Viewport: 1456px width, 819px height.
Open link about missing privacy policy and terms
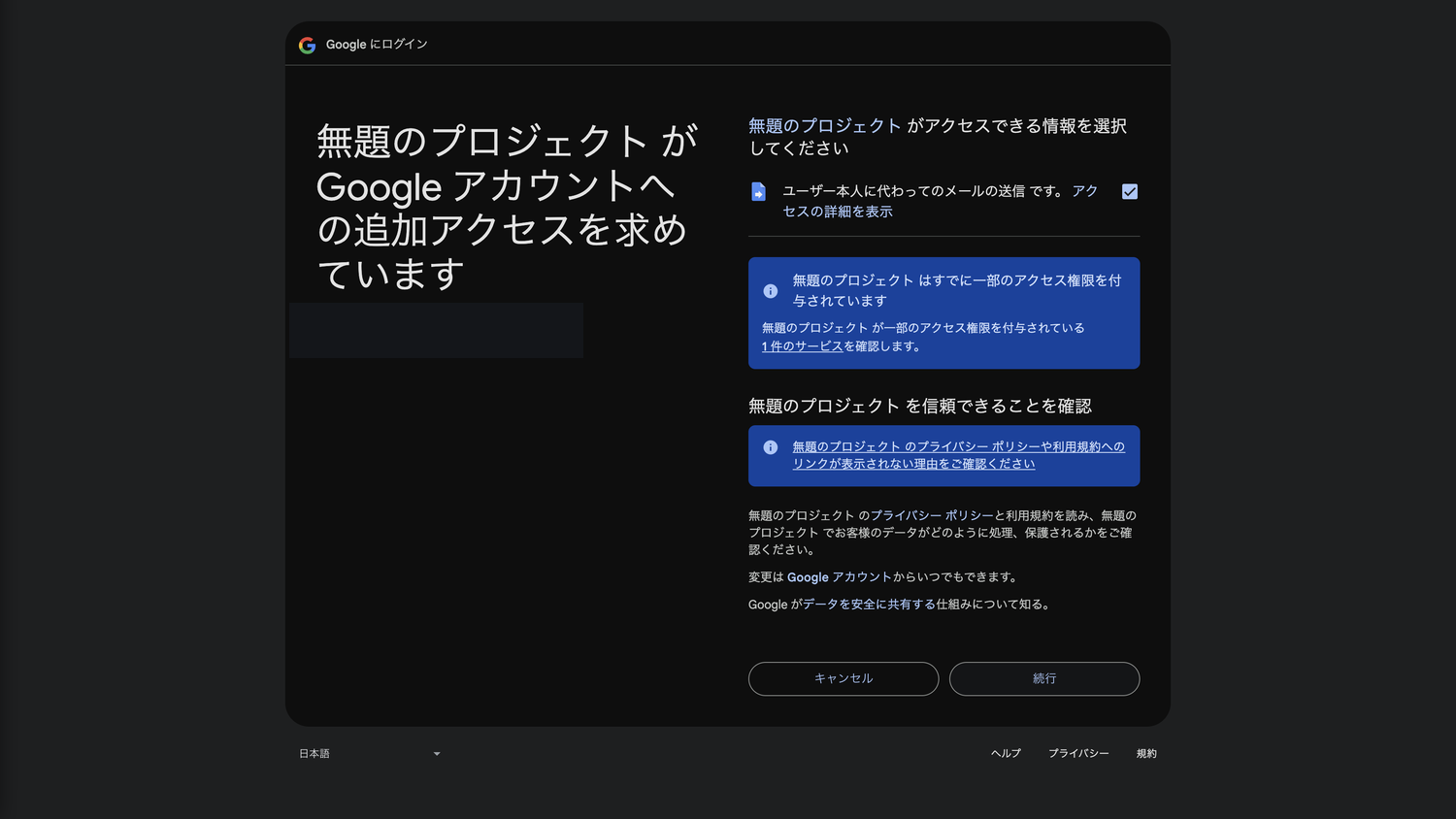pos(958,455)
